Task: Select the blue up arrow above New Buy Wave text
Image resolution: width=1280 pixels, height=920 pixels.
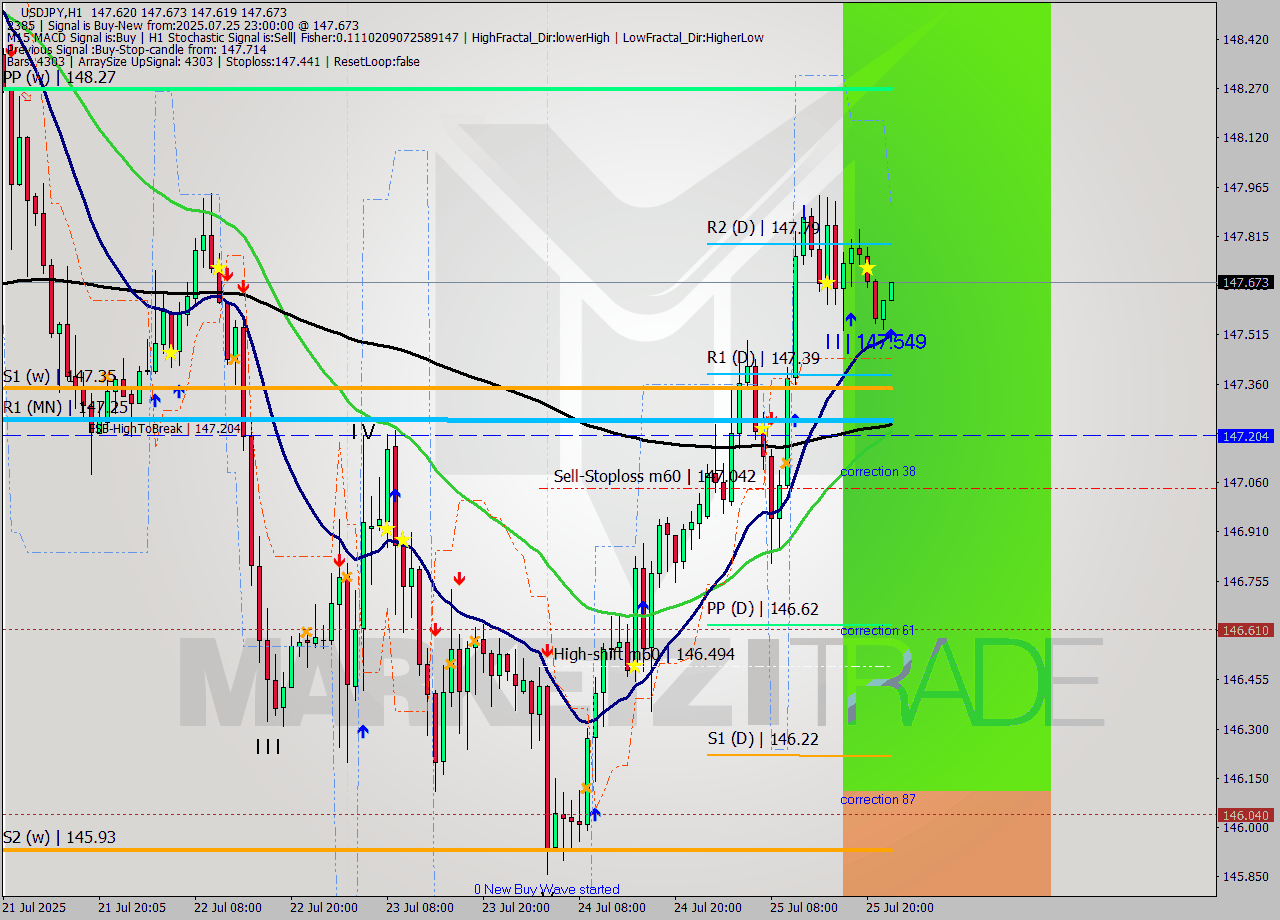Action: tap(594, 814)
